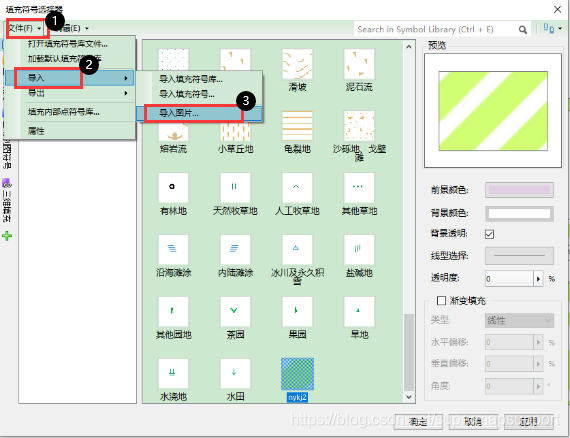This screenshot has height=438, width=570.
Task: Open the 透明度 slider arrow
Action: [538, 279]
